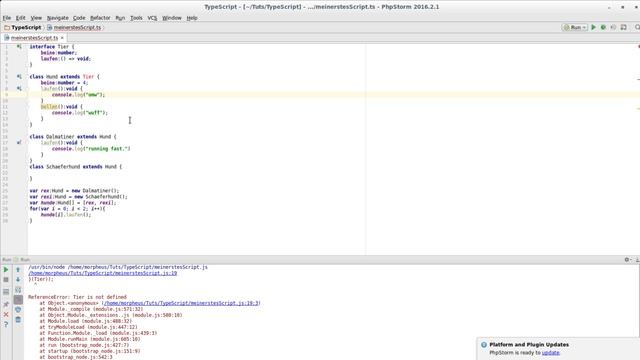640x360 pixels.
Task: Close the Run tab with red X
Action: pos(6,315)
